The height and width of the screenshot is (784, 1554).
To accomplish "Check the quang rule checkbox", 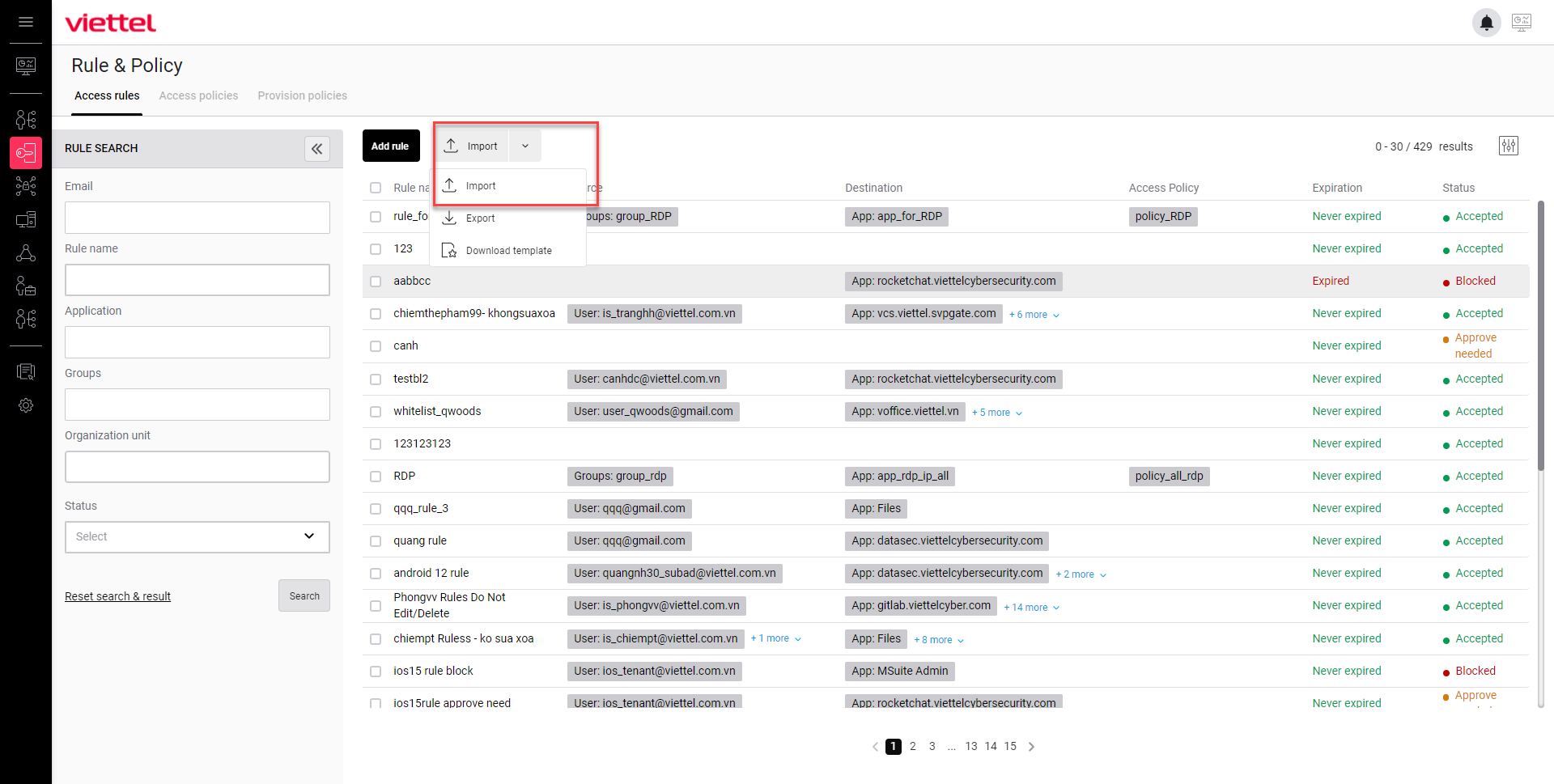I will pyautogui.click(x=376, y=541).
